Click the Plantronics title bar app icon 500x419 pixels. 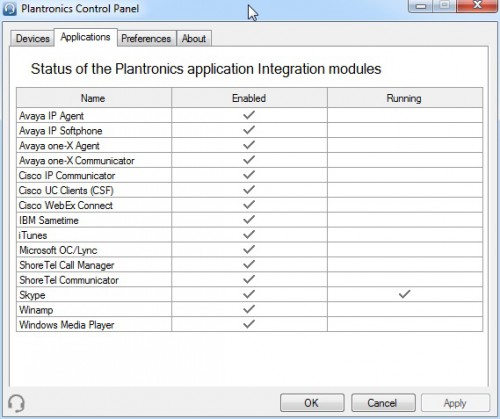click(x=9, y=8)
